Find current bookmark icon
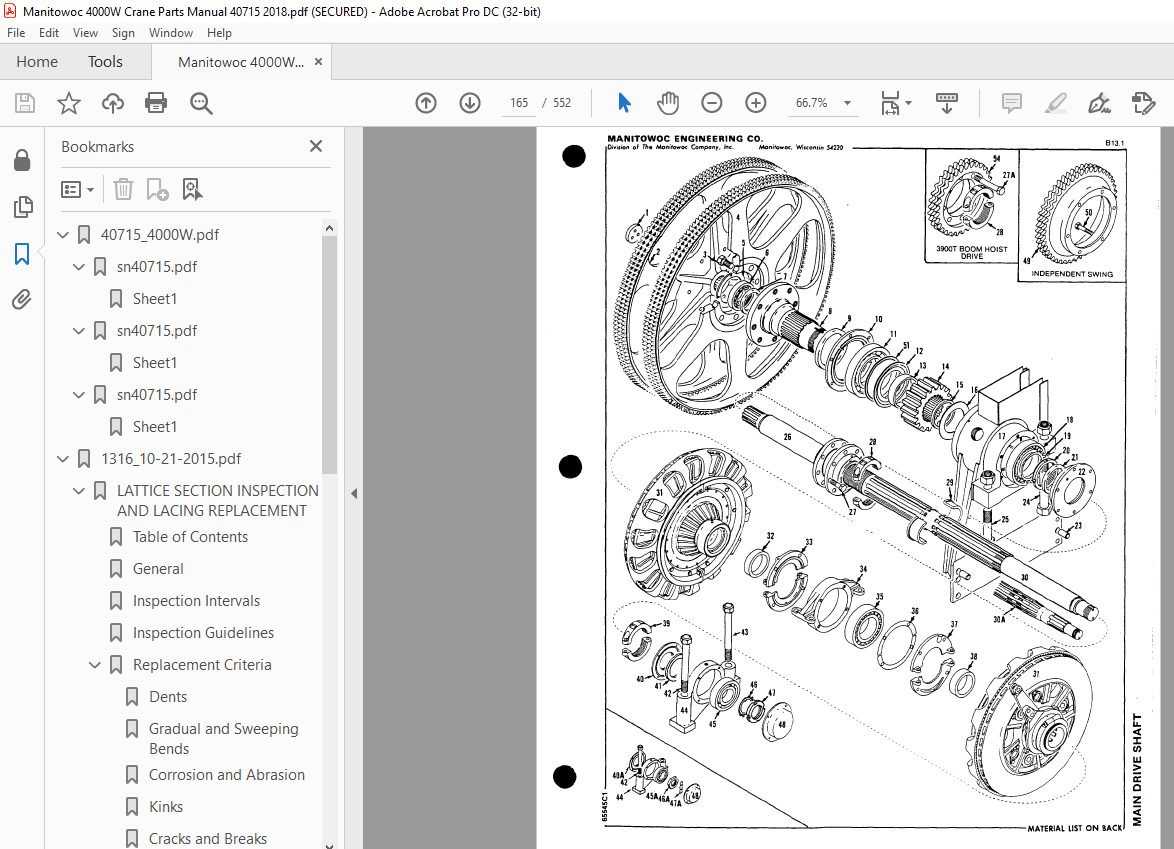Viewport: 1174px width, 849px height. (x=192, y=189)
